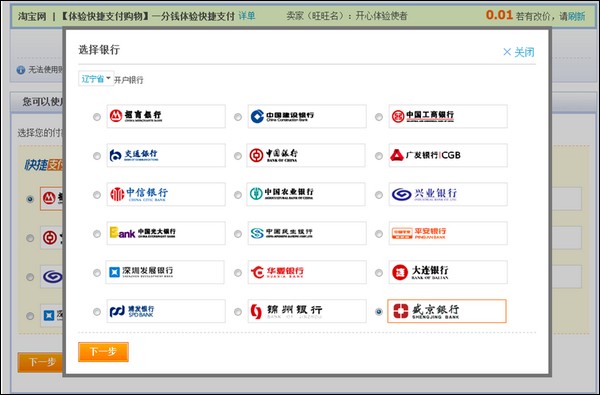This screenshot has height=395, width=600.
Task: Select the 兴业银行 radio button
Action: coord(379,195)
